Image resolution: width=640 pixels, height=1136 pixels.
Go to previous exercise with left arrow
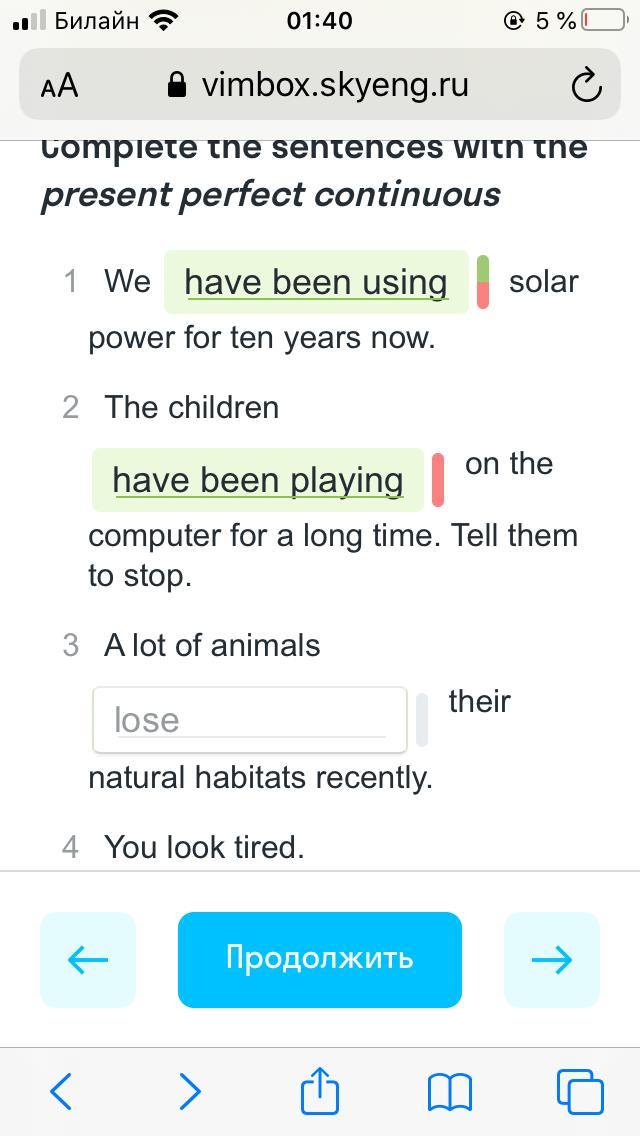88,959
